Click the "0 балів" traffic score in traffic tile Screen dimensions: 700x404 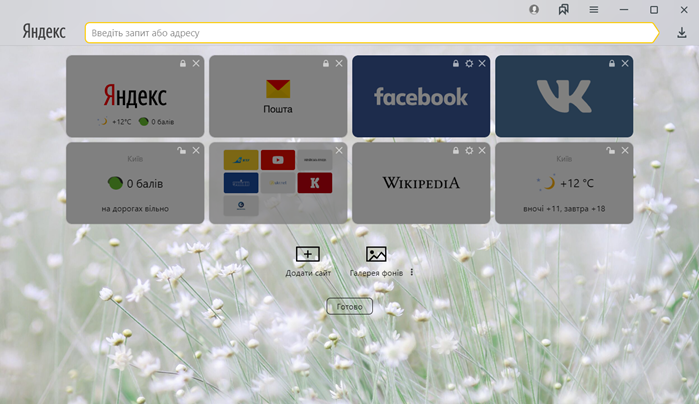click(x=145, y=183)
